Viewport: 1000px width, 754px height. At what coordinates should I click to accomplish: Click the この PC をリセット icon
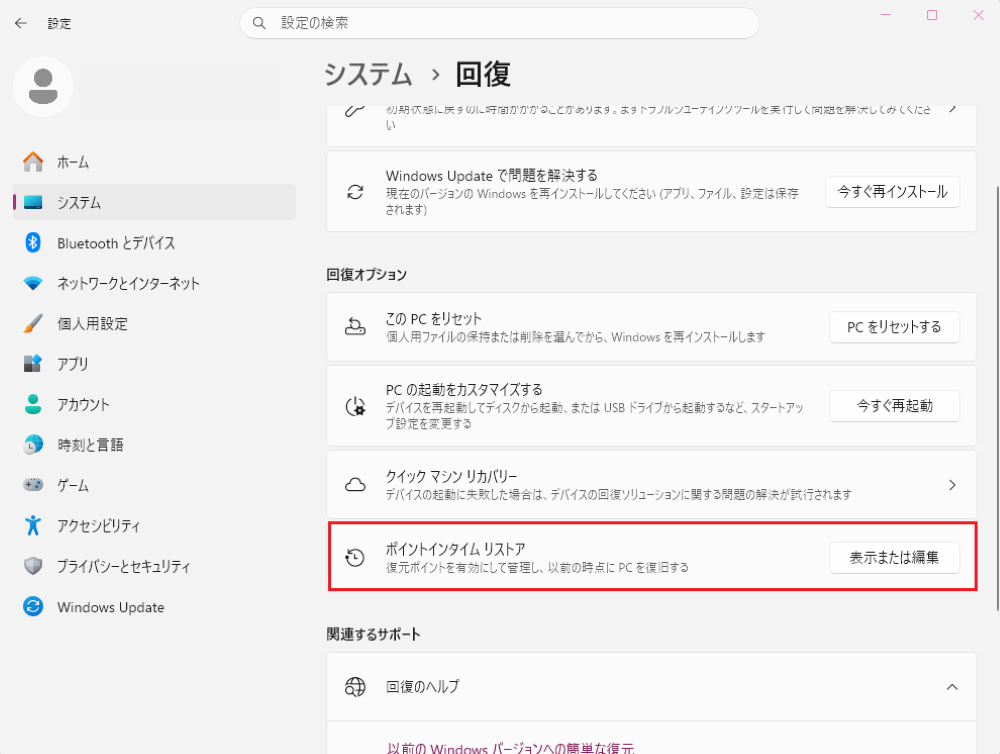(355, 327)
